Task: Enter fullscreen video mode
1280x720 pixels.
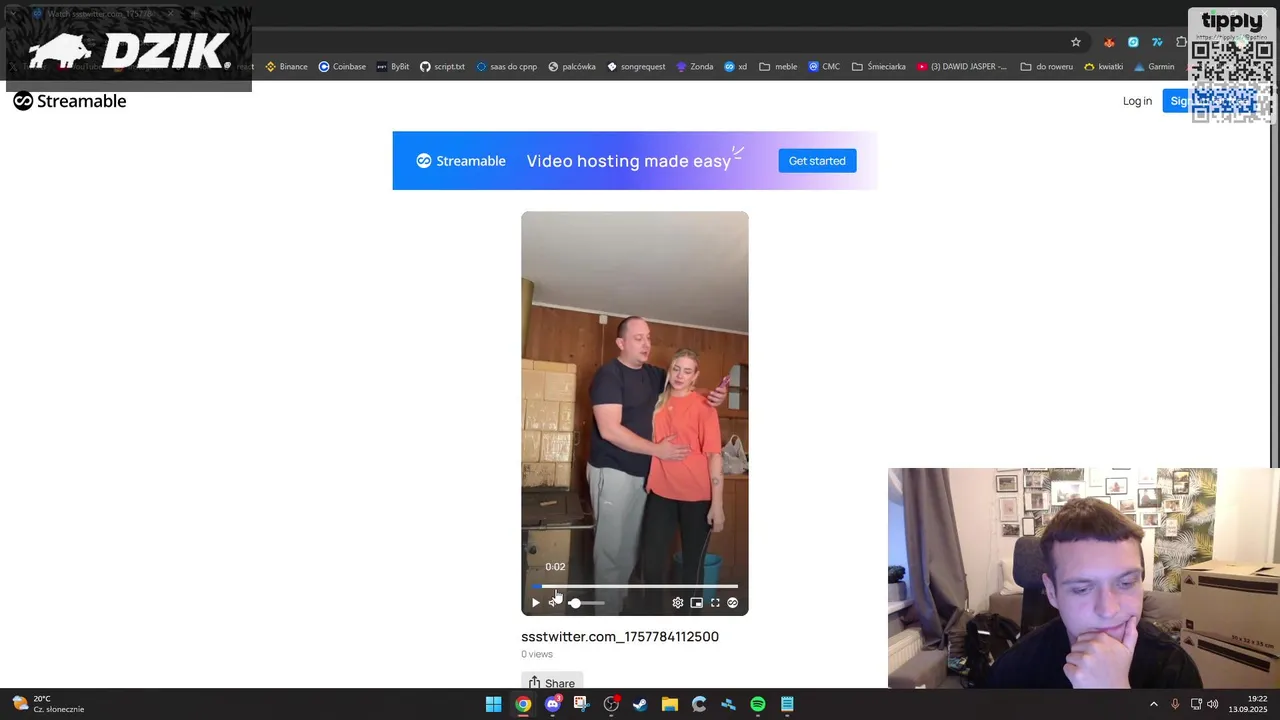Action: tap(715, 603)
